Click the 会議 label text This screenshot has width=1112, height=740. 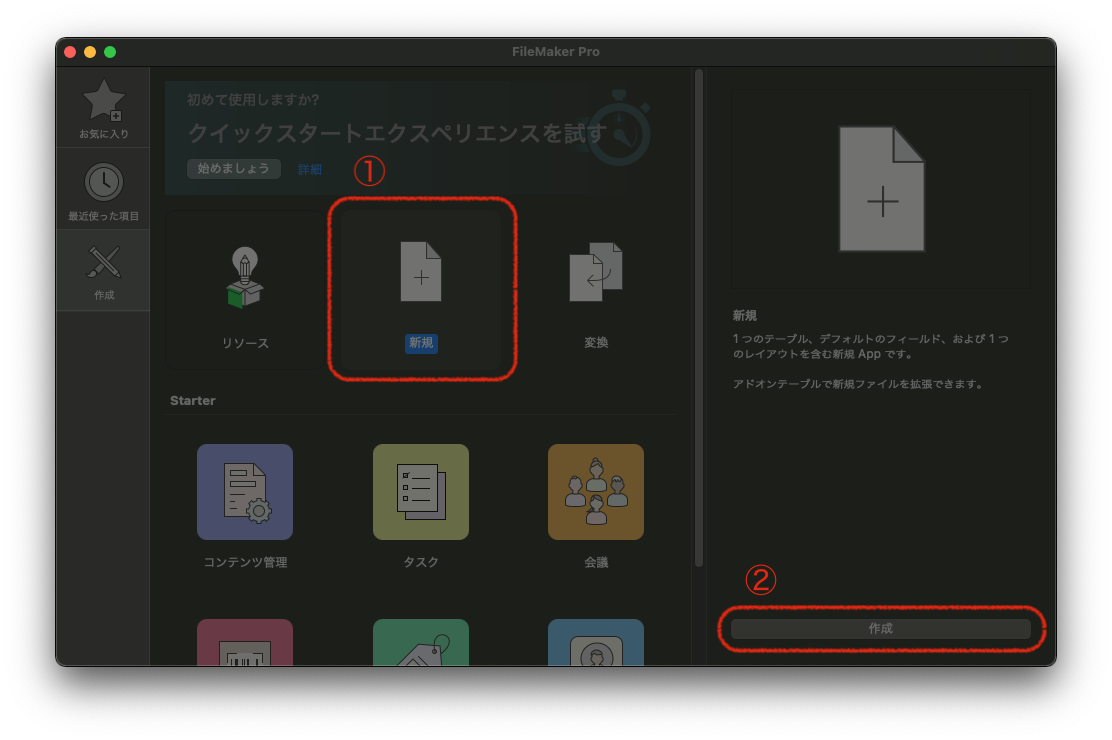pos(596,563)
